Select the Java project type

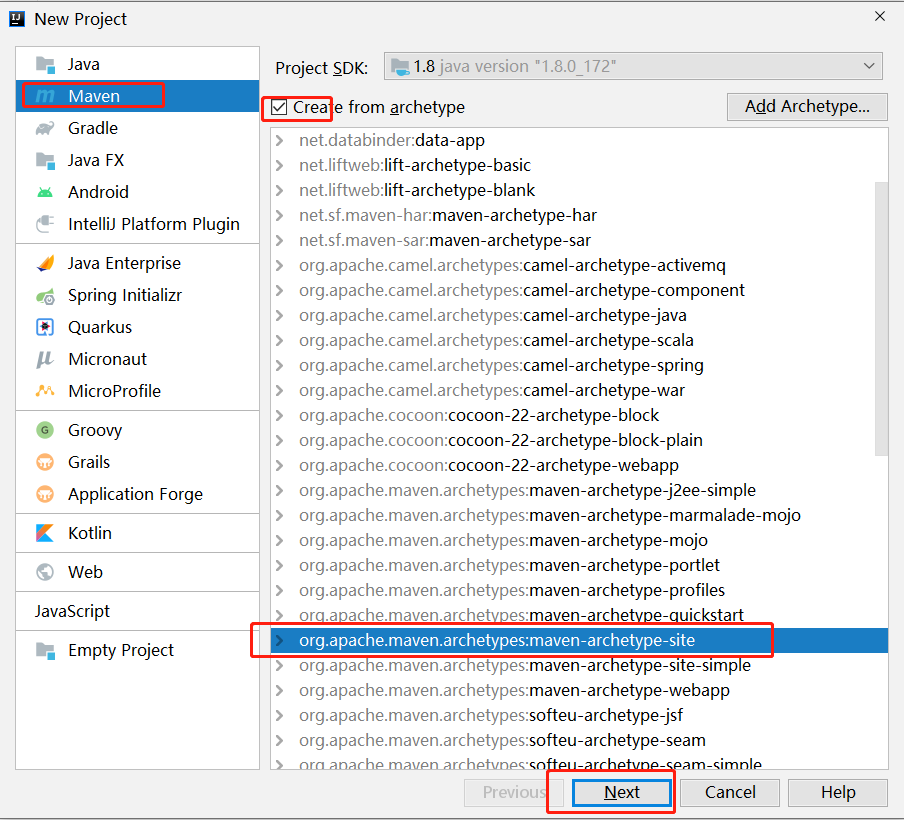tap(138, 65)
